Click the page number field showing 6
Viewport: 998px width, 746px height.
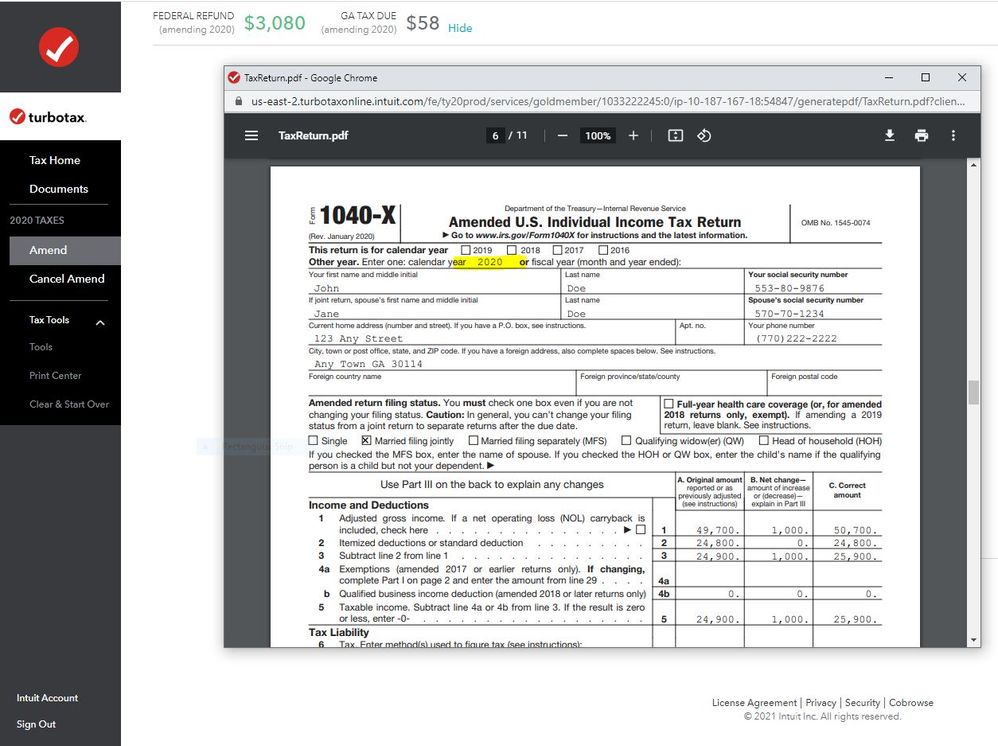[495, 136]
